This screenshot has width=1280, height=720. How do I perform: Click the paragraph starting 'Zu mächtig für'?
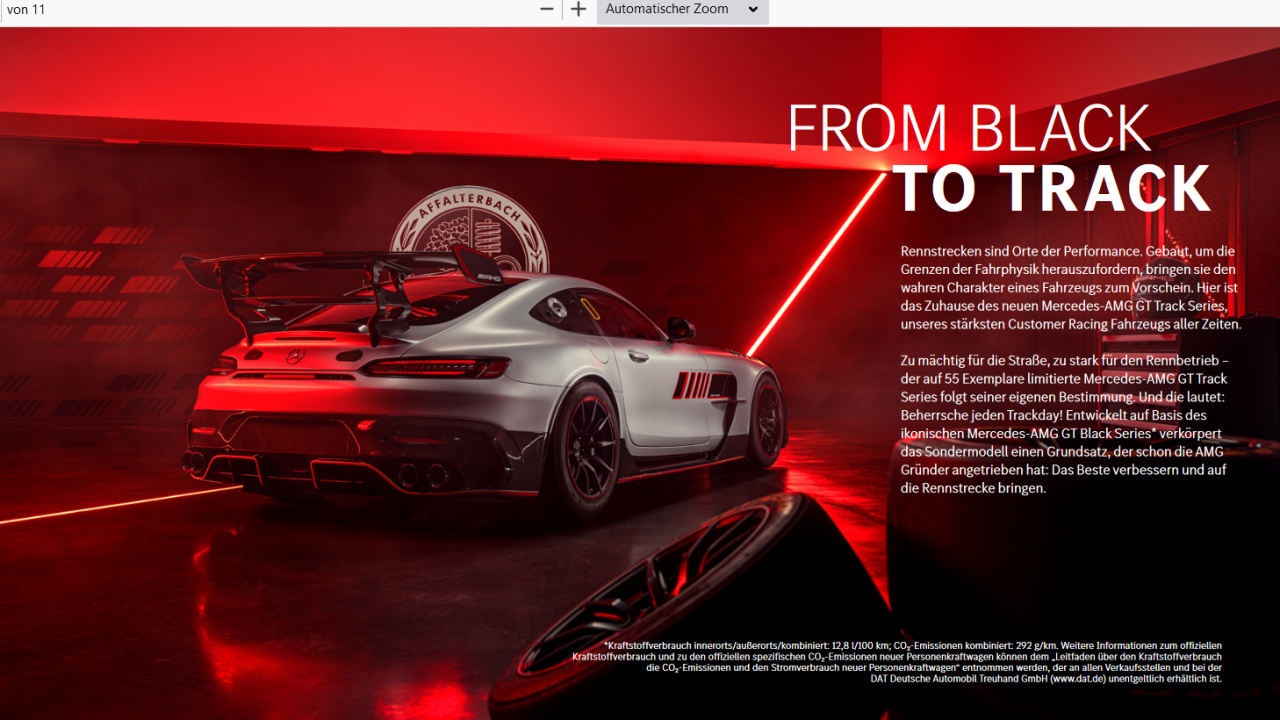[1063, 424]
